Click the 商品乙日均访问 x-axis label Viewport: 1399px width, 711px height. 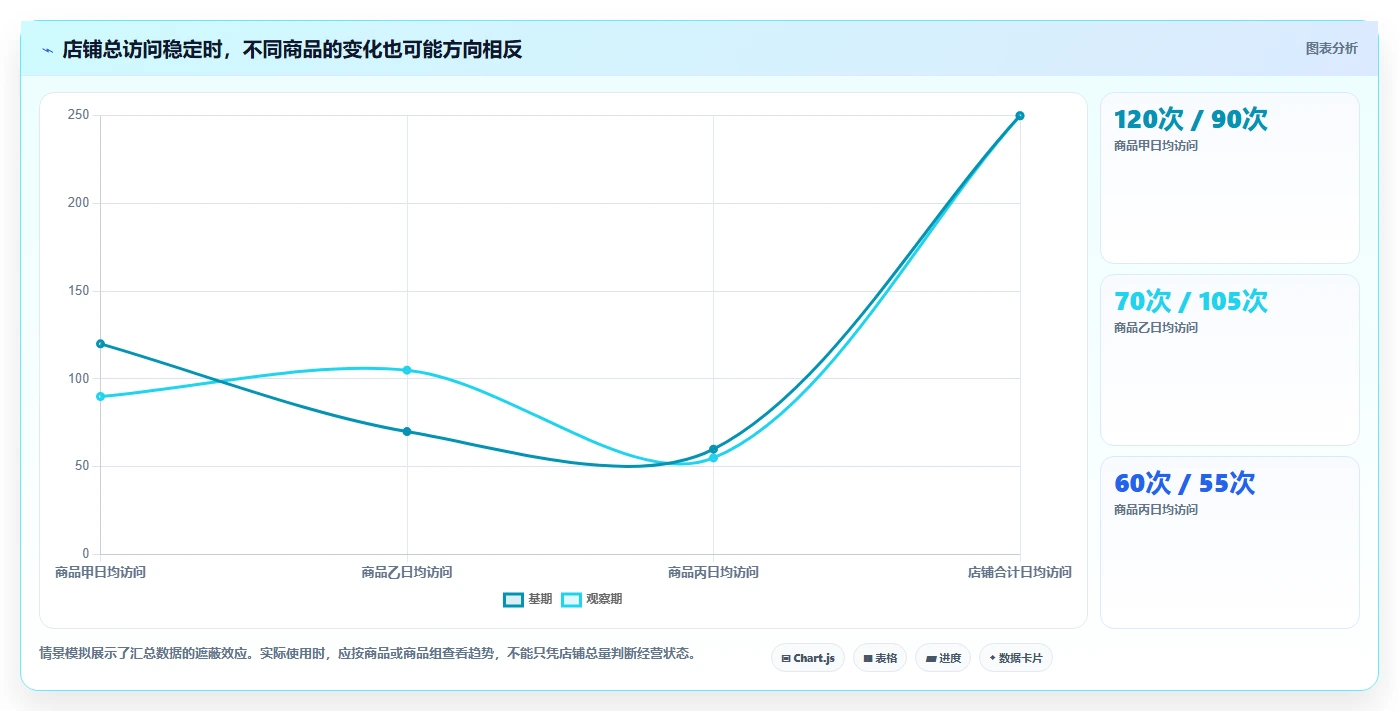[x=407, y=572]
